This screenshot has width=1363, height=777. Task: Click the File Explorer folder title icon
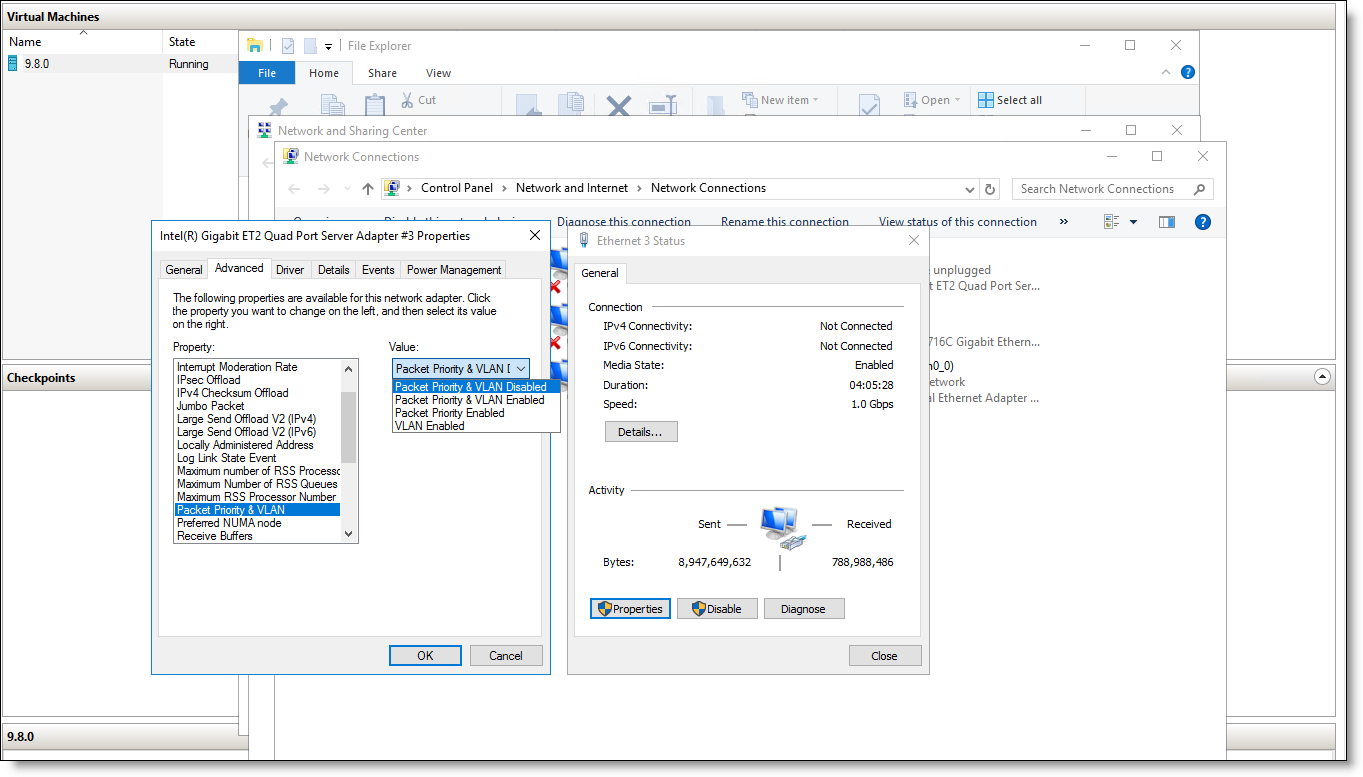[x=255, y=45]
